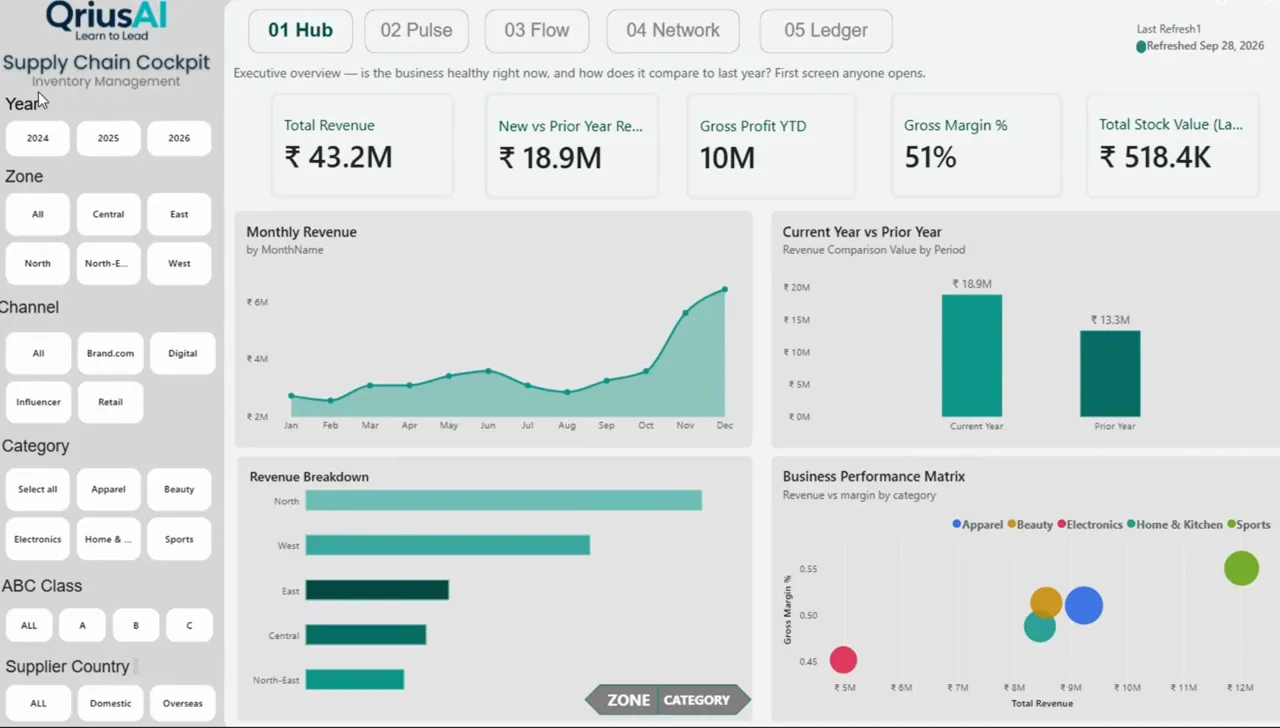Filter ABC Class to C
The width and height of the screenshot is (1280, 728).
tap(189, 625)
